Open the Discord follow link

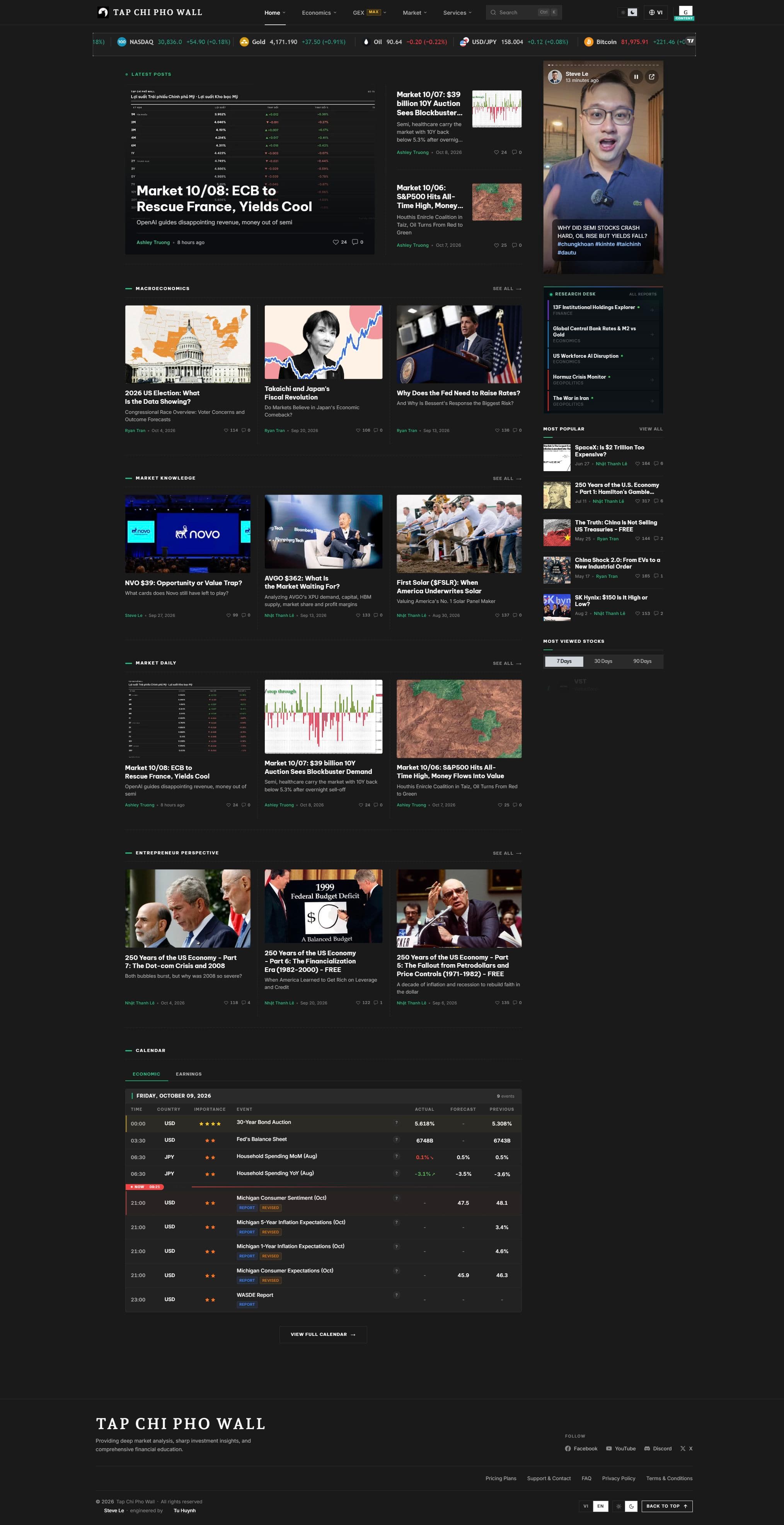[x=658, y=1449]
